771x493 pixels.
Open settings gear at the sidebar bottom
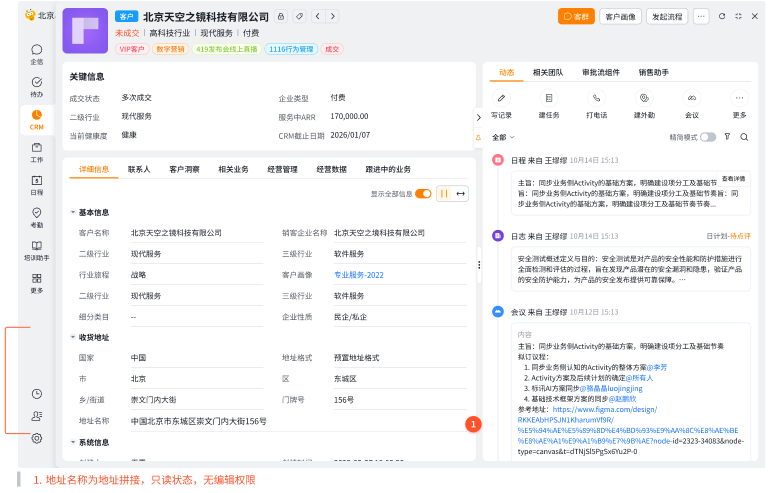tap(37, 438)
